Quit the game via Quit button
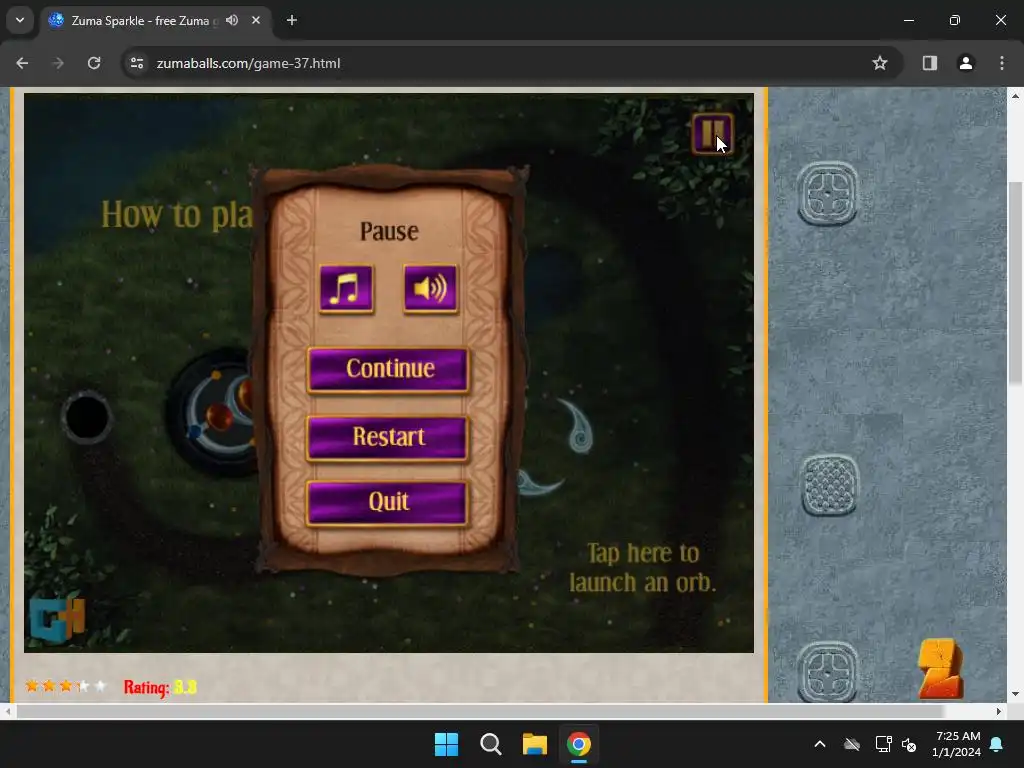 tap(388, 502)
